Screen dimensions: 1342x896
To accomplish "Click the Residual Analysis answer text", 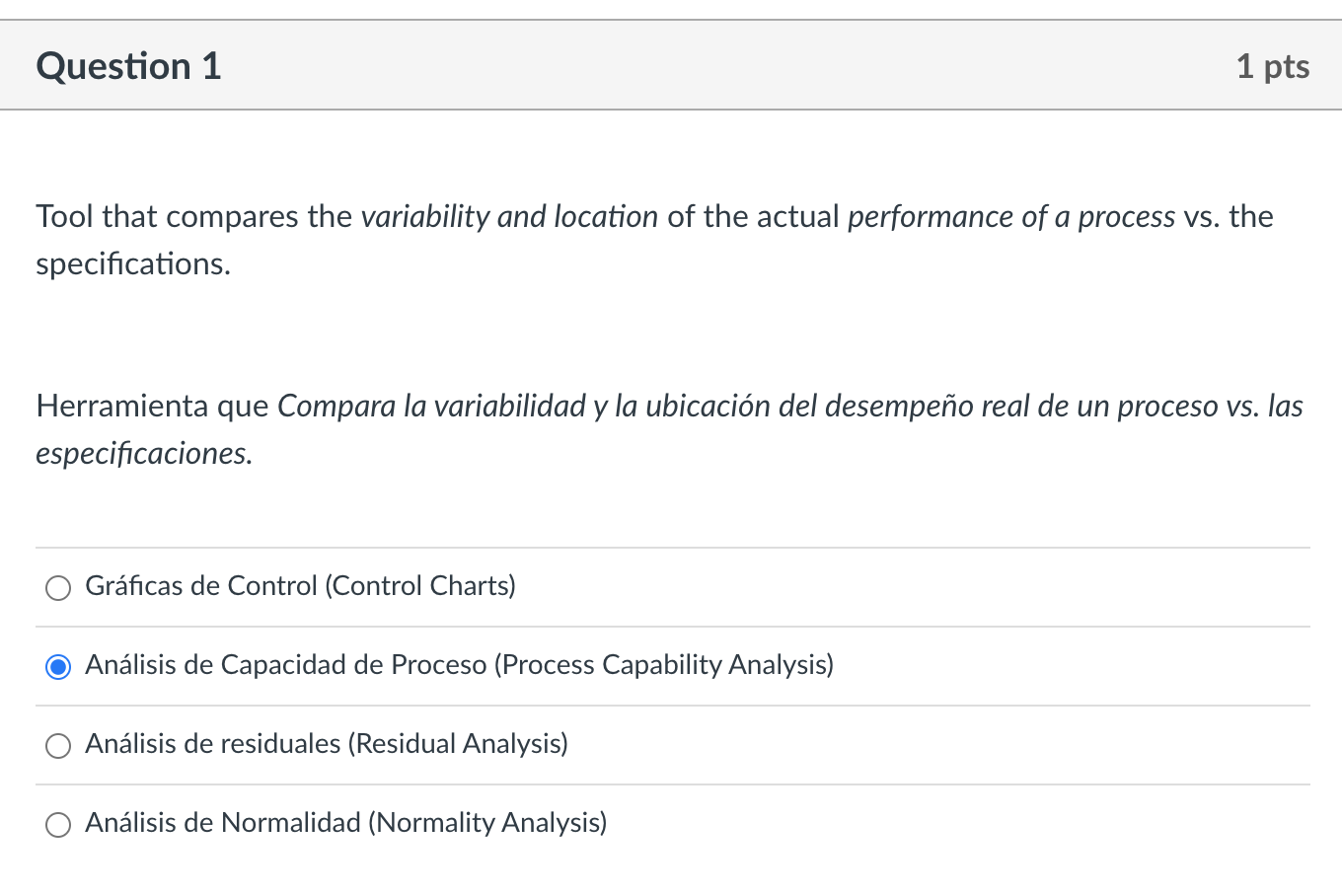I will (327, 744).
